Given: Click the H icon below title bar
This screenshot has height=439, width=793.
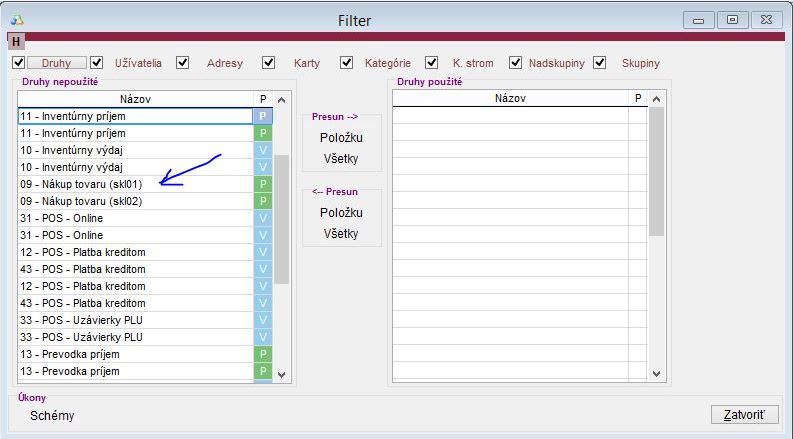Looking at the screenshot, I should click(x=16, y=42).
